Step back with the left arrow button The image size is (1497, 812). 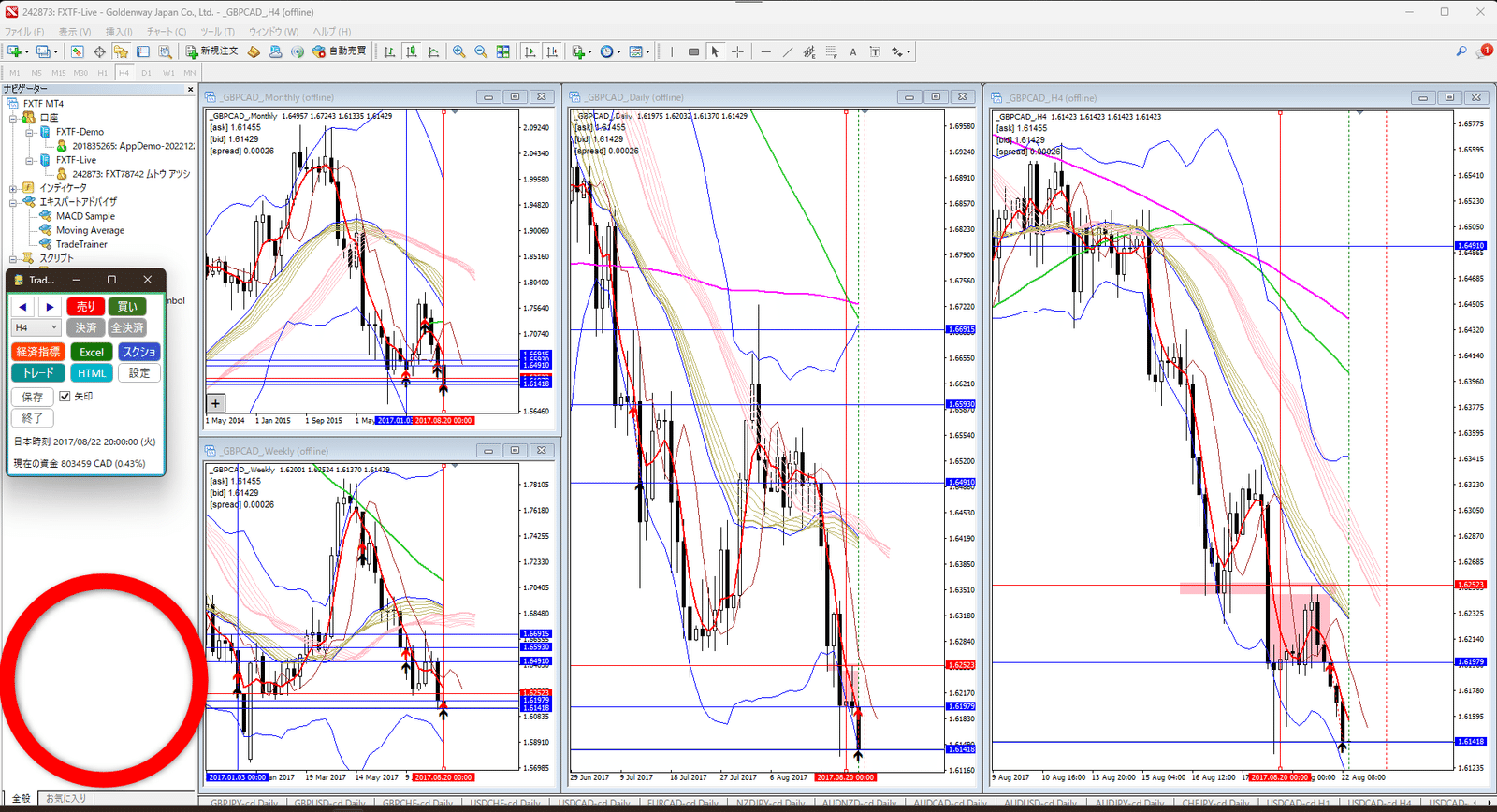23,306
